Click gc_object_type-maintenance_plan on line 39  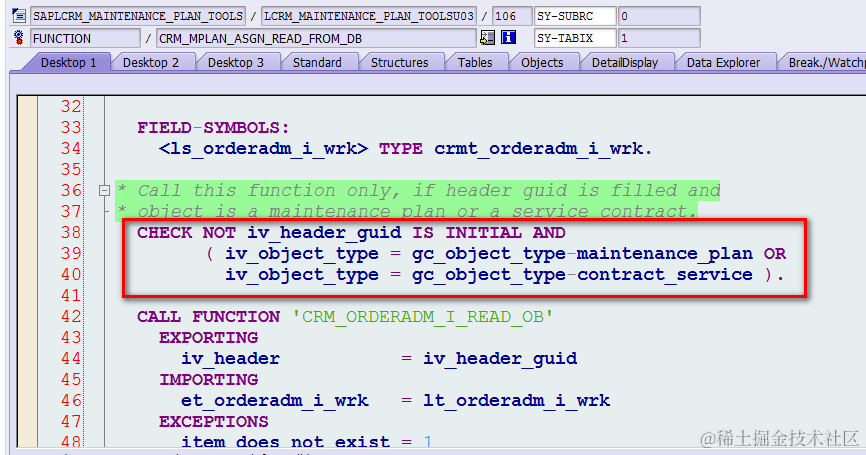pos(582,253)
